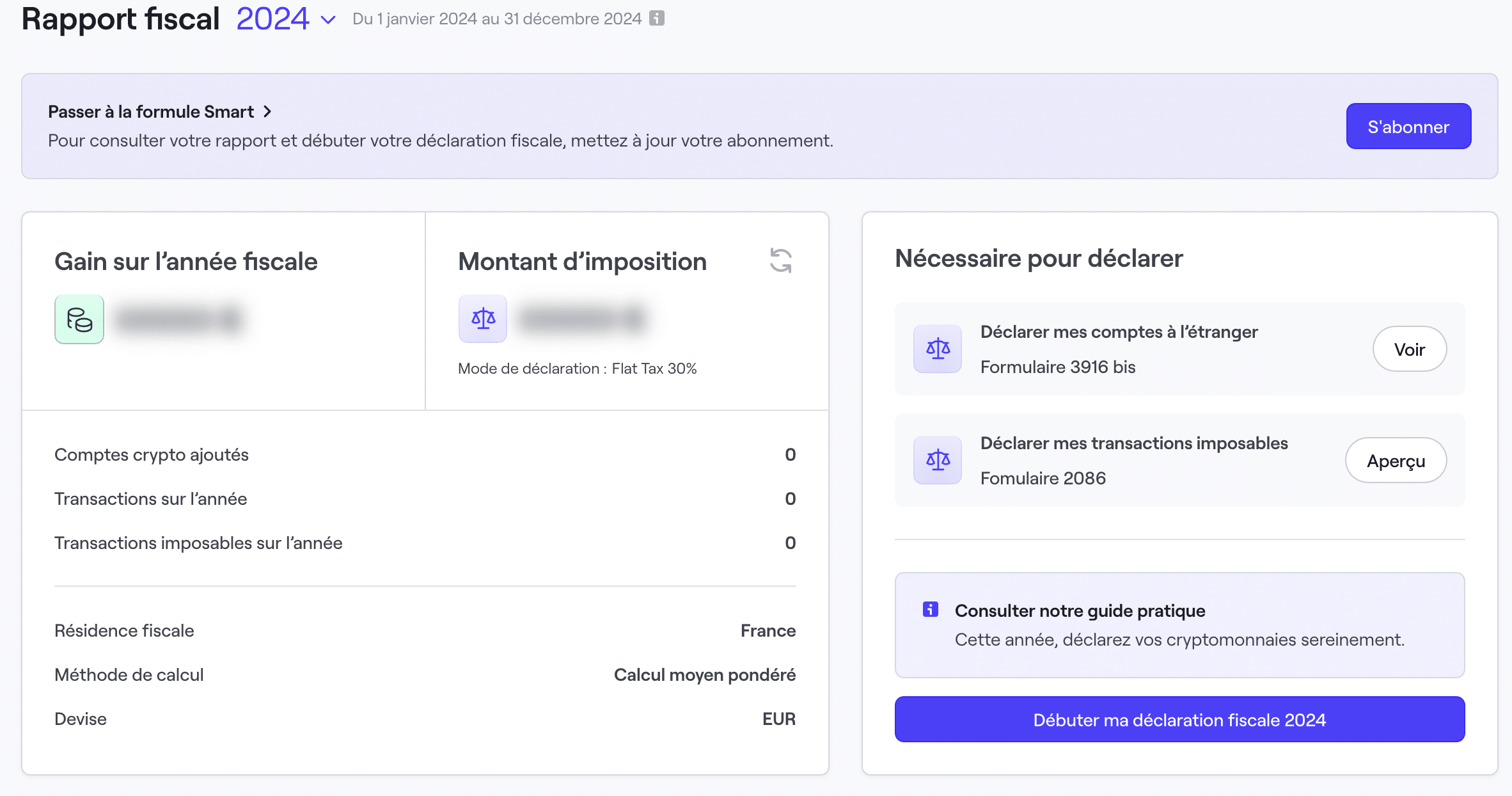Click the info icon next to the date range
1512x796 pixels.
657,18
